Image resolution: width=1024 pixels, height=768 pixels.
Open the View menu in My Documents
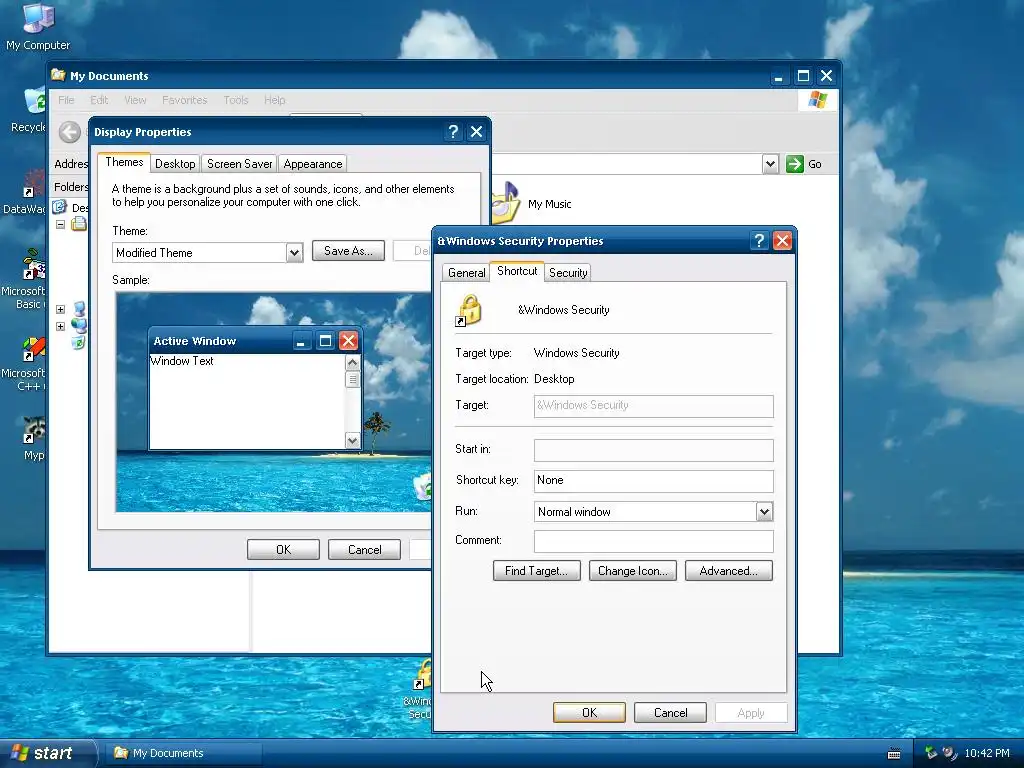(x=135, y=100)
